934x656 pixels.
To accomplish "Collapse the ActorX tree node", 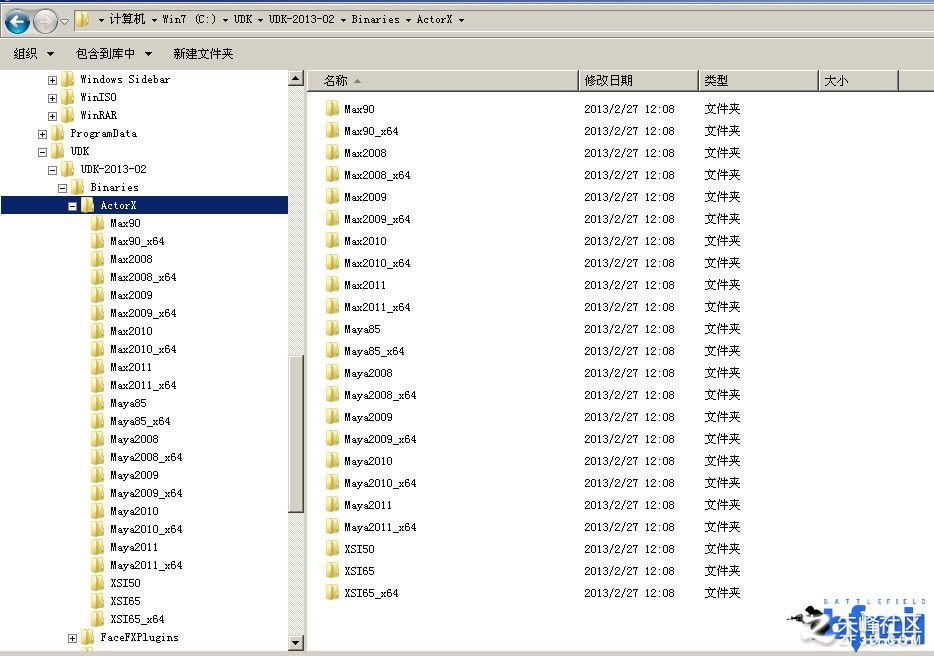I will (x=72, y=206).
